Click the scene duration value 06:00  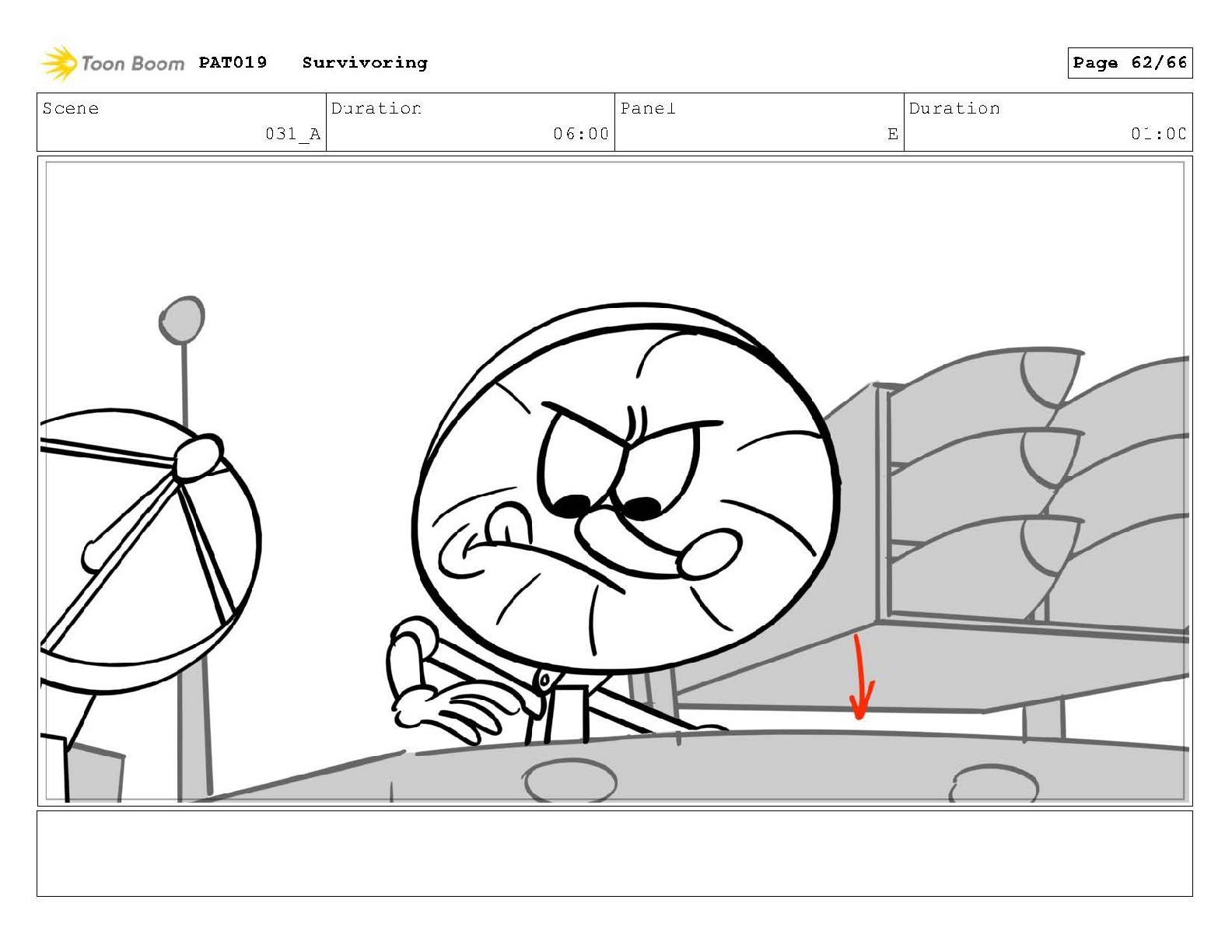(581, 134)
